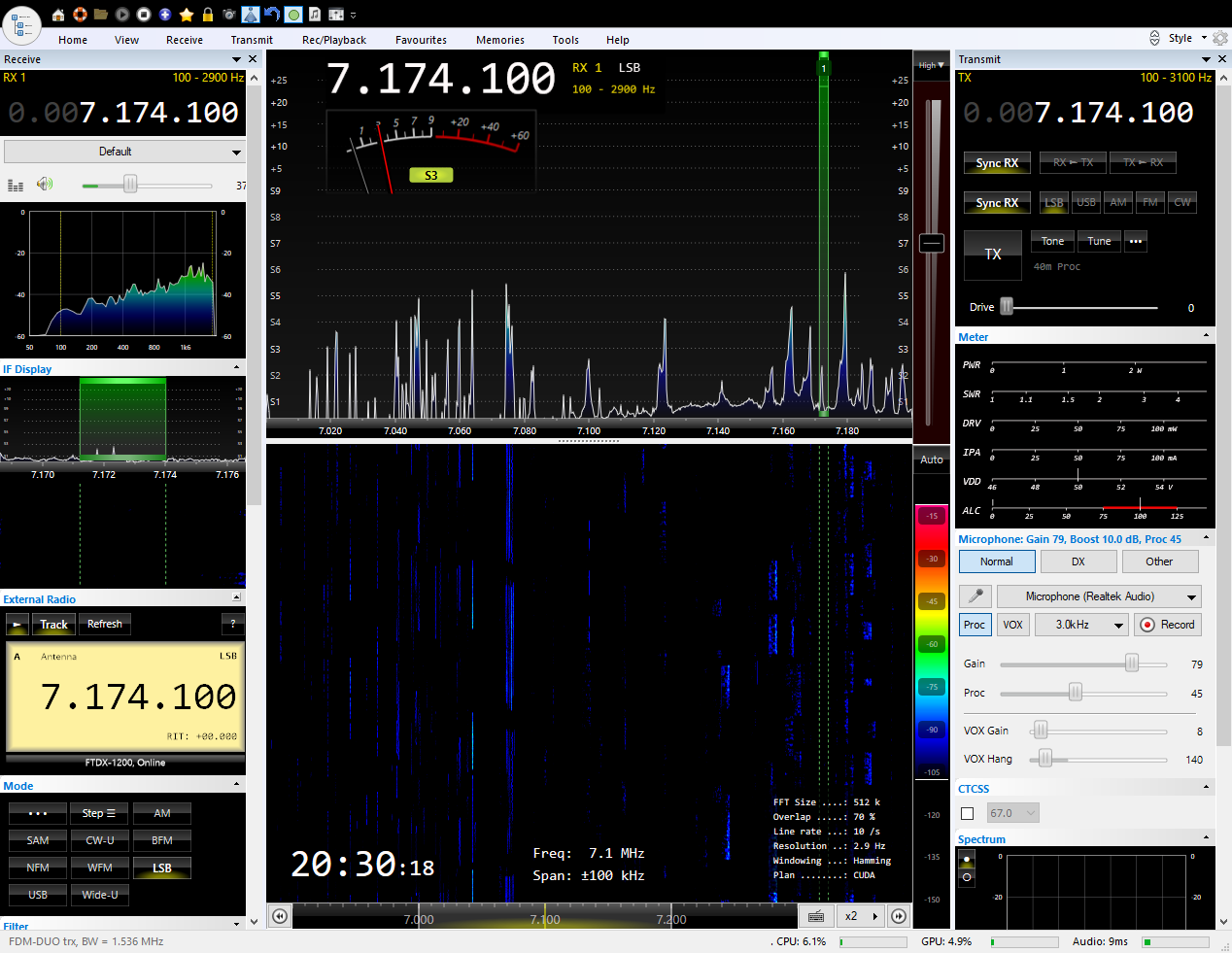
Task: Click the microphone icon button
Action: tap(975, 596)
